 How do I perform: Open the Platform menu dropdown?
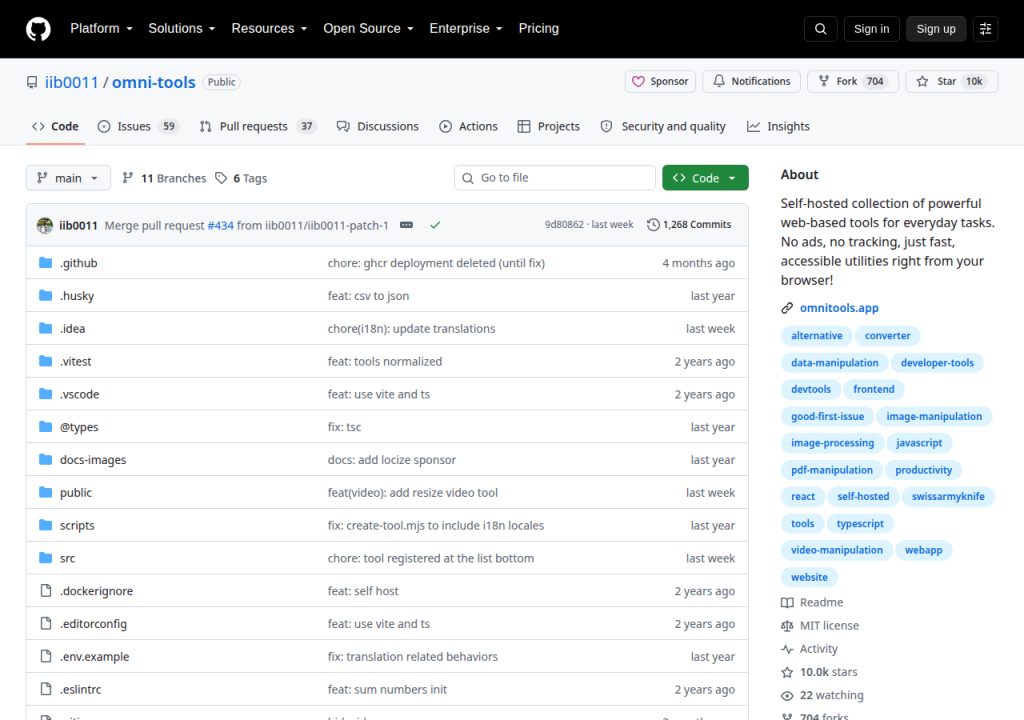101,29
